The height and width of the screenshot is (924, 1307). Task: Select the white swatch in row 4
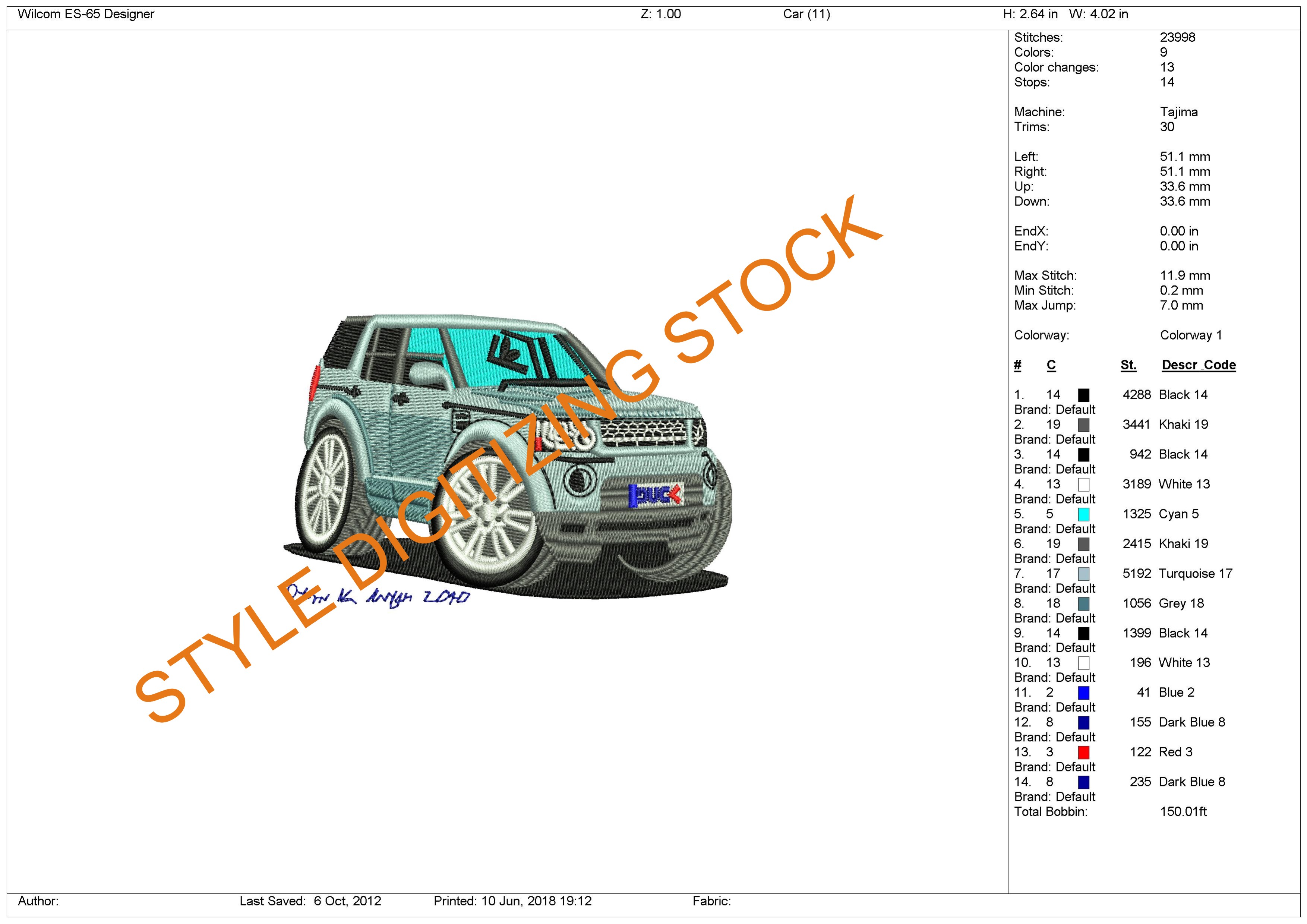(x=1083, y=485)
